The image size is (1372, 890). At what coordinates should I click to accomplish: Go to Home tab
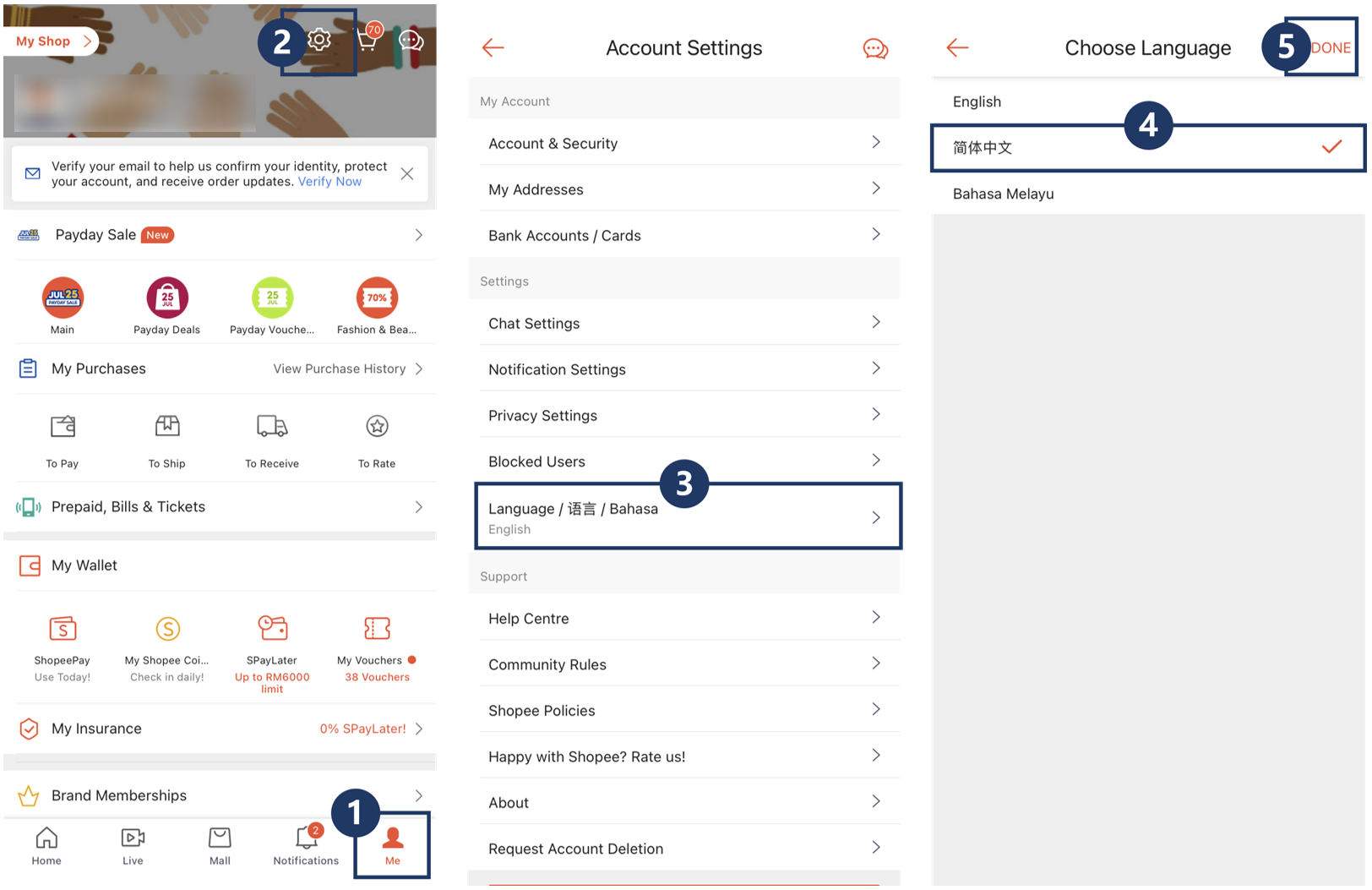pyautogui.click(x=46, y=846)
